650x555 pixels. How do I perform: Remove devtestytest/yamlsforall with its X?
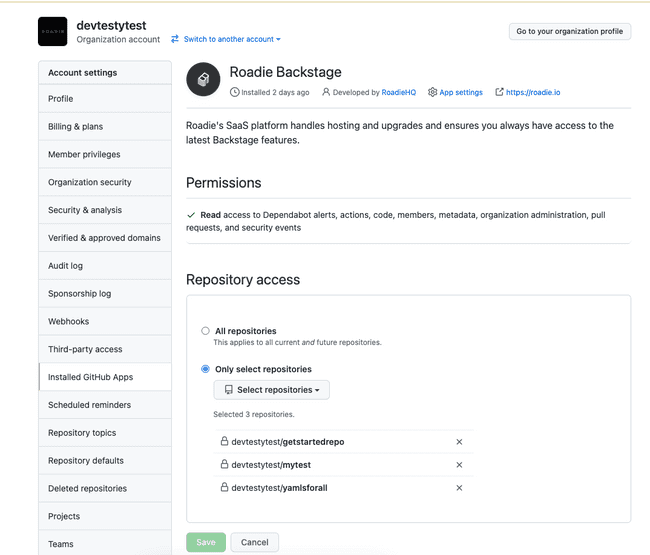pyautogui.click(x=459, y=488)
